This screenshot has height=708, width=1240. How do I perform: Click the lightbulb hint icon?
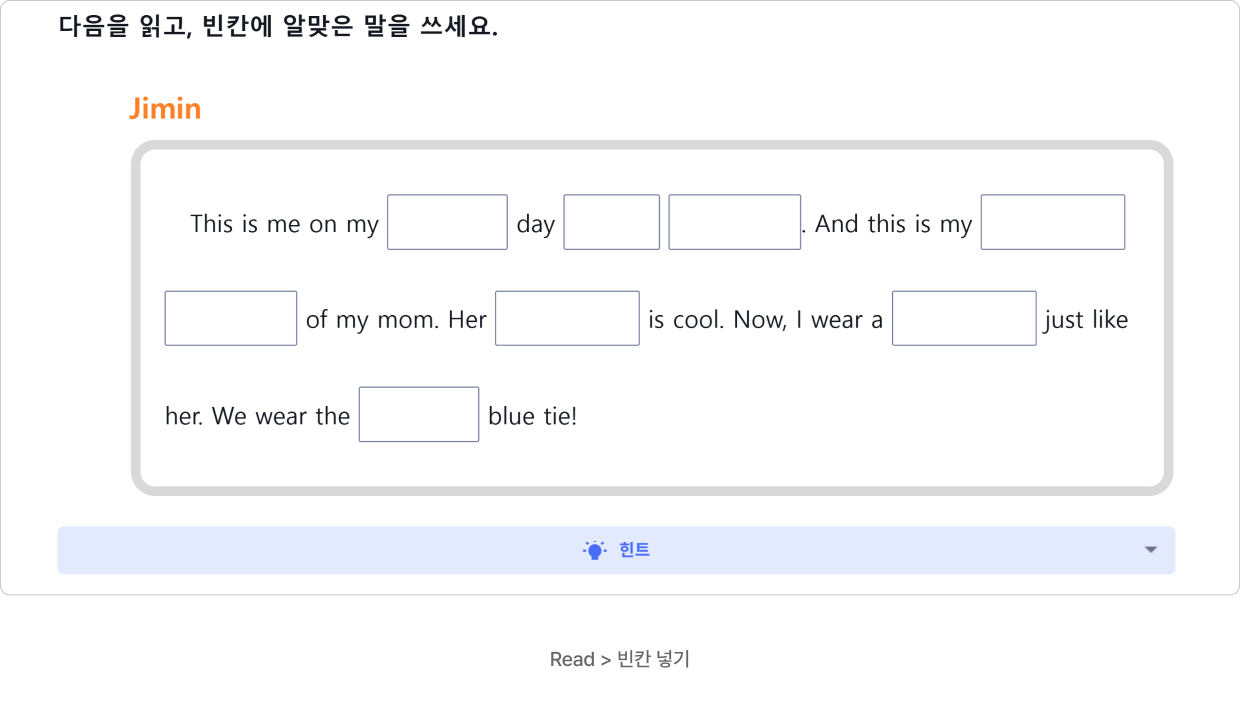pos(595,550)
